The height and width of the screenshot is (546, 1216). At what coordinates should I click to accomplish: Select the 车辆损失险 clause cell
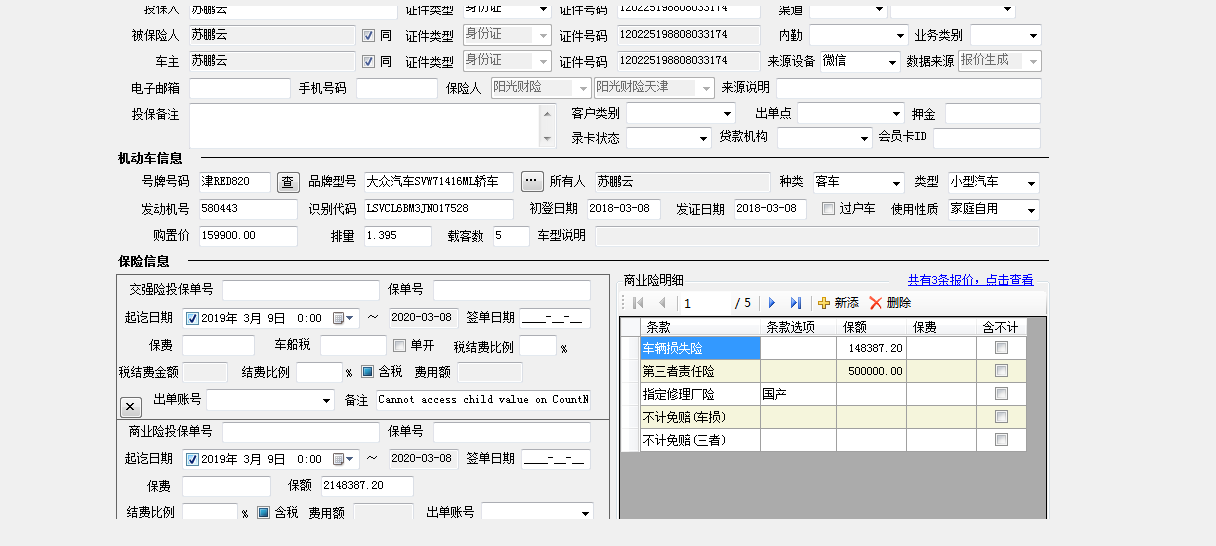(x=700, y=348)
